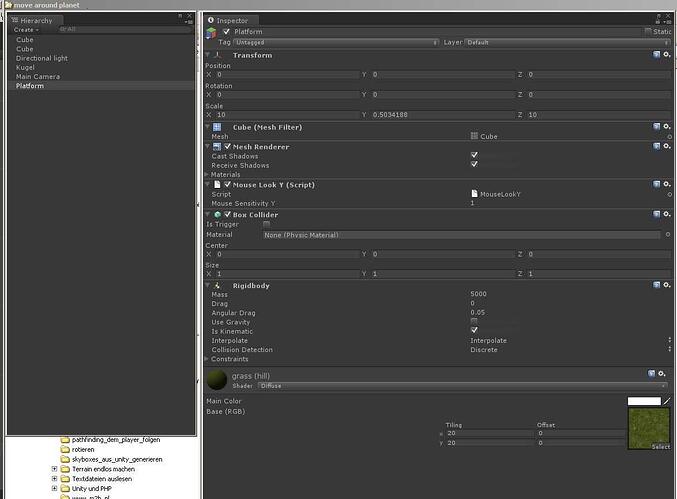Collapse the Transform component foldout arrow
The image size is (677, 499).
coord(208,55)
